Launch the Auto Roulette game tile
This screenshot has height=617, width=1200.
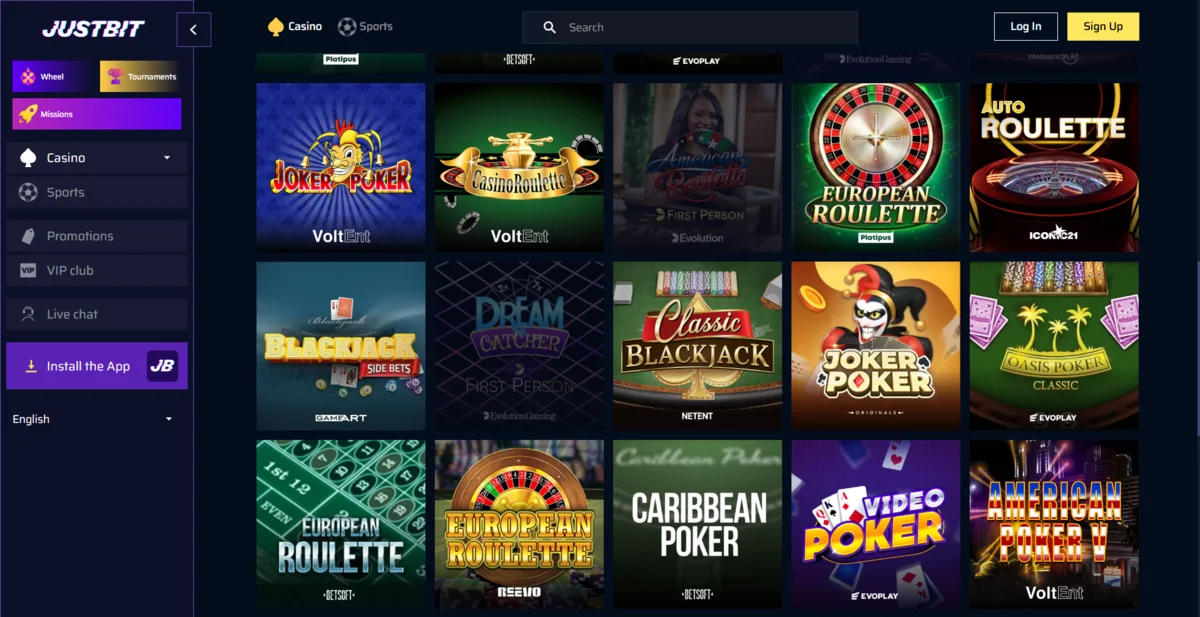pyautogui.click(x=1054, y=167)
